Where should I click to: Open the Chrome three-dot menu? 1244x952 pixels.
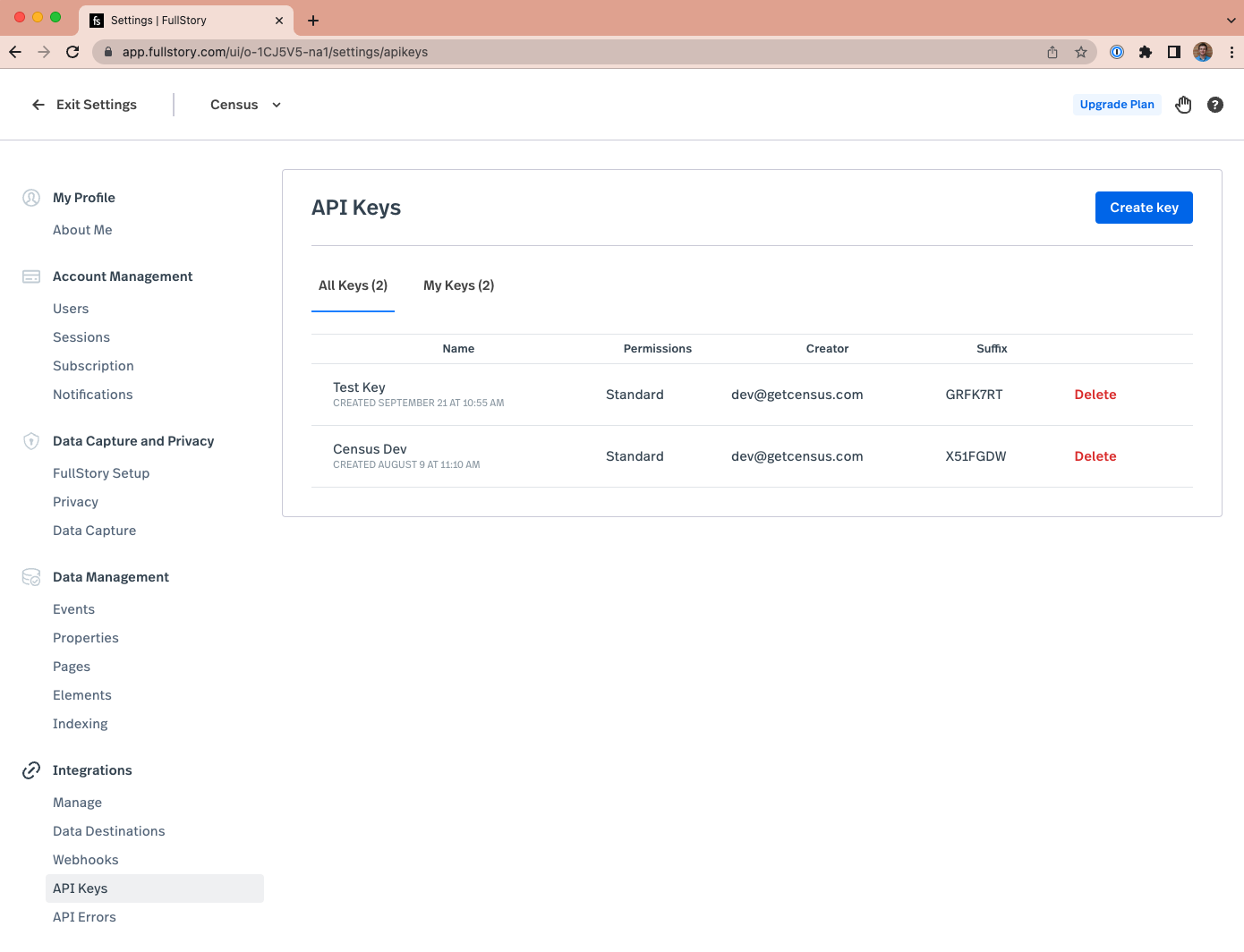point(1231,52)
